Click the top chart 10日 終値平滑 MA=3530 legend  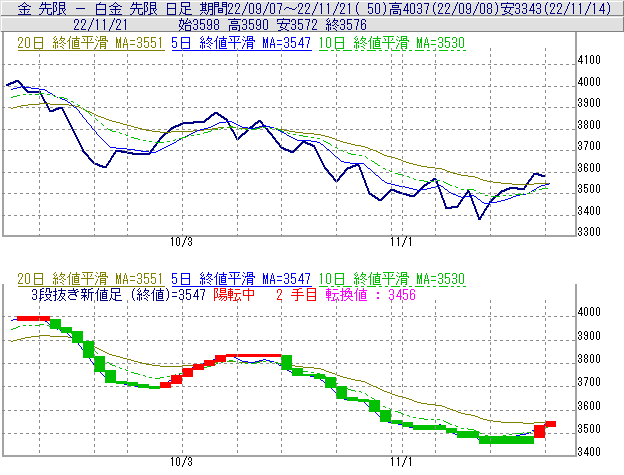click(392, 43)
